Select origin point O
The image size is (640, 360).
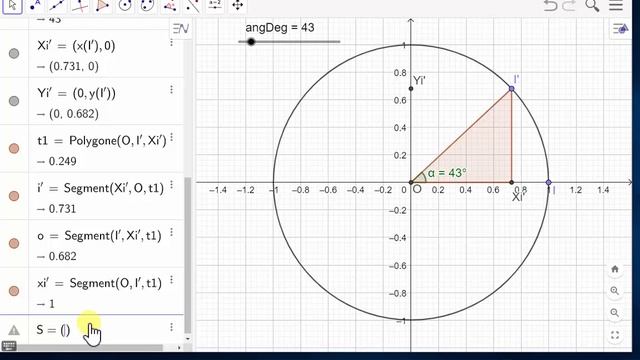[411, 182]
